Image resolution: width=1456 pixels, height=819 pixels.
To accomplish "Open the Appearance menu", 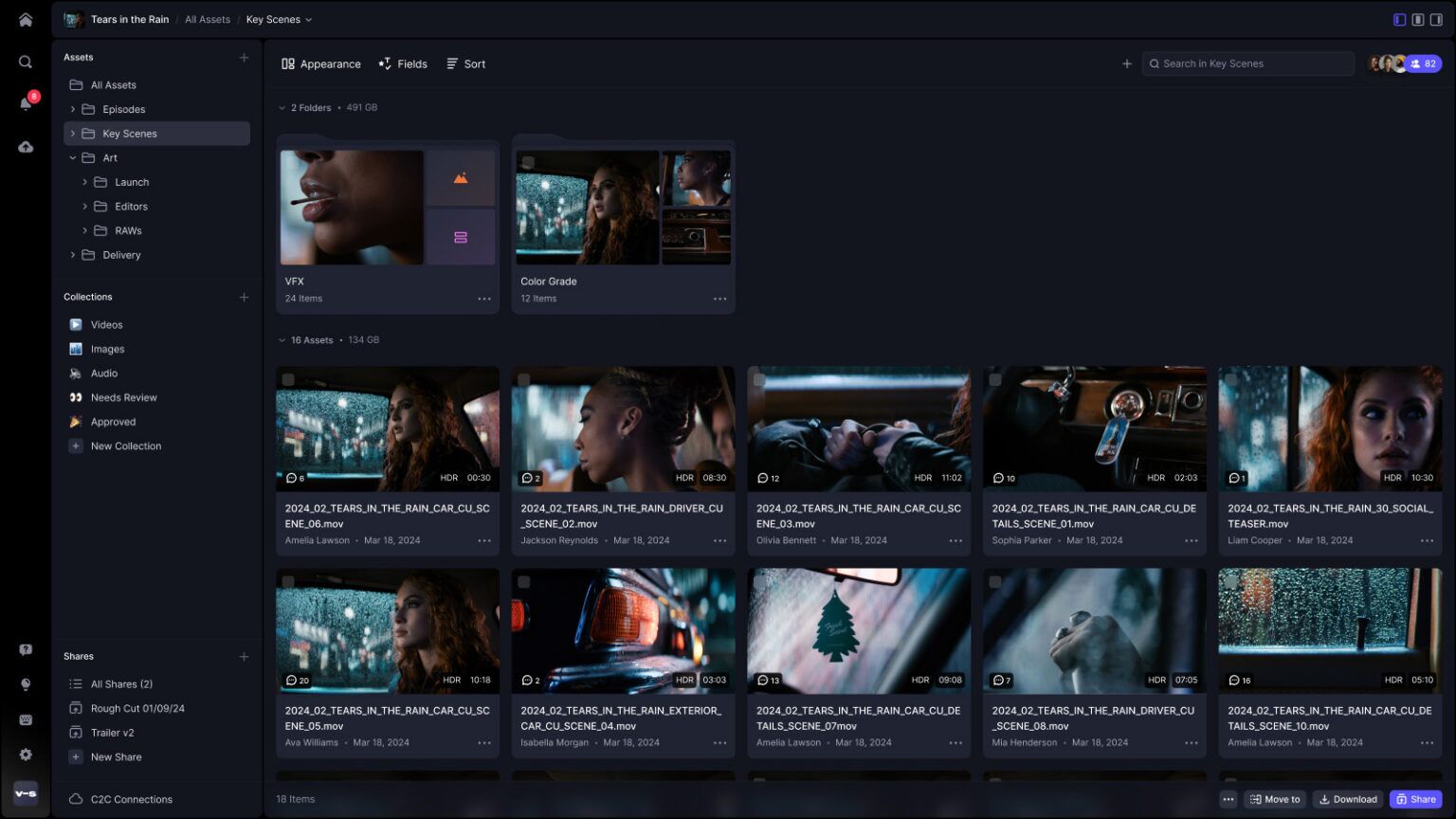I will (x=321, y=64).
